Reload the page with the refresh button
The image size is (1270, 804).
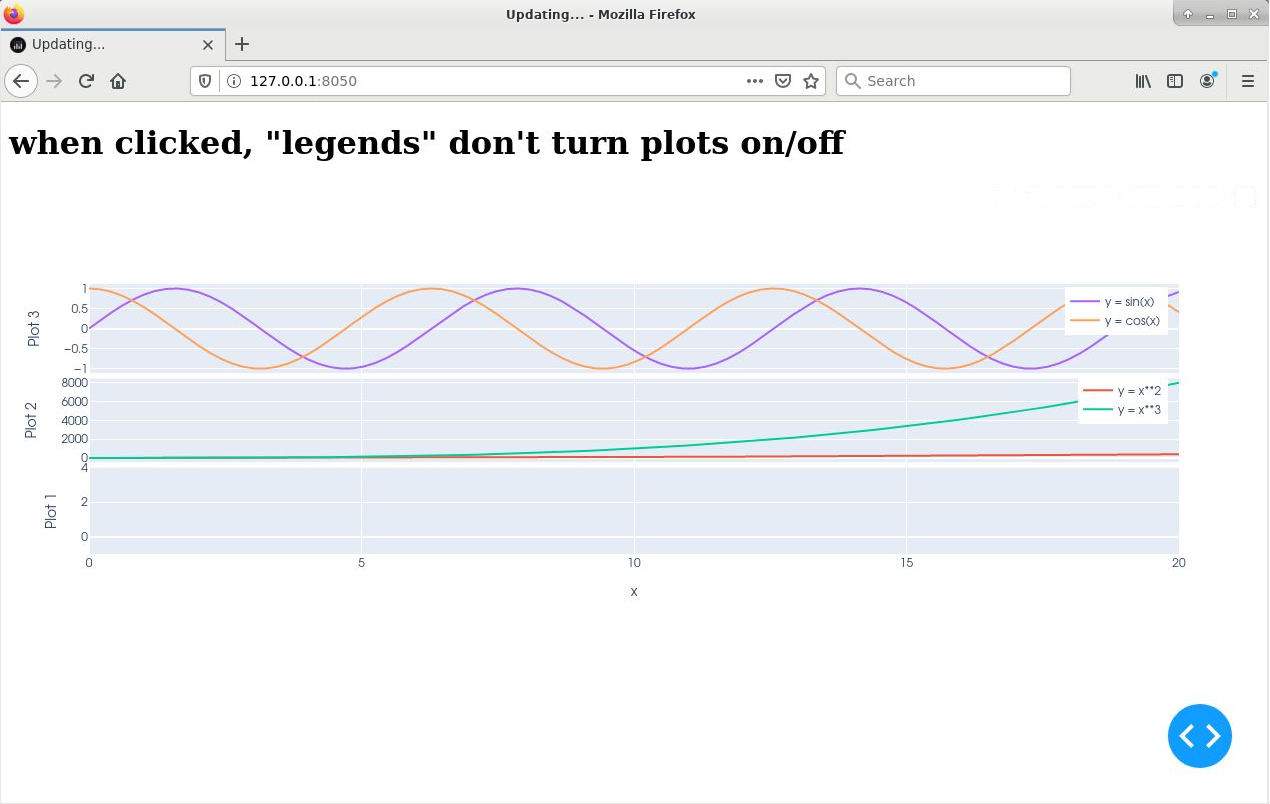(x=86, y=81)
